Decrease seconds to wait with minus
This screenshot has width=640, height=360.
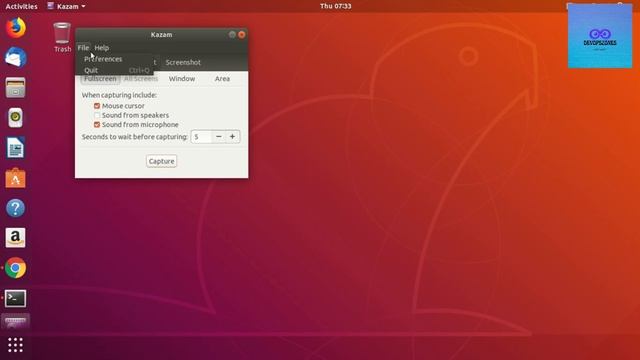point(219,137)
